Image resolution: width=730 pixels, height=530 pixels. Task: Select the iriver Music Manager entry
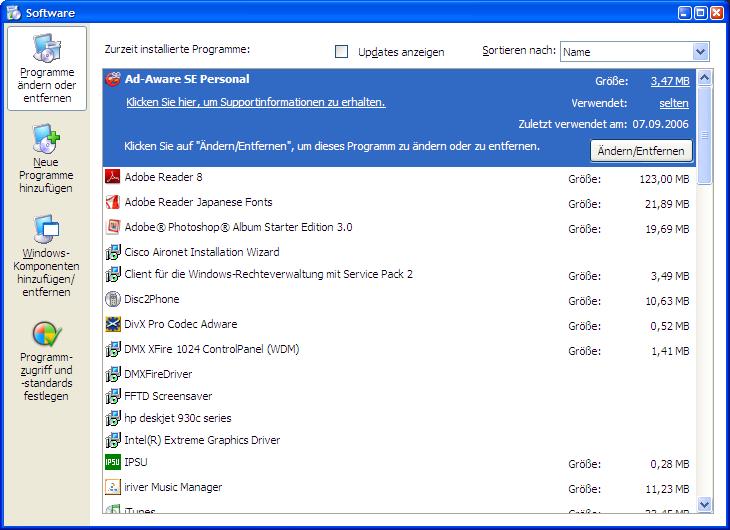click(173, 487)
